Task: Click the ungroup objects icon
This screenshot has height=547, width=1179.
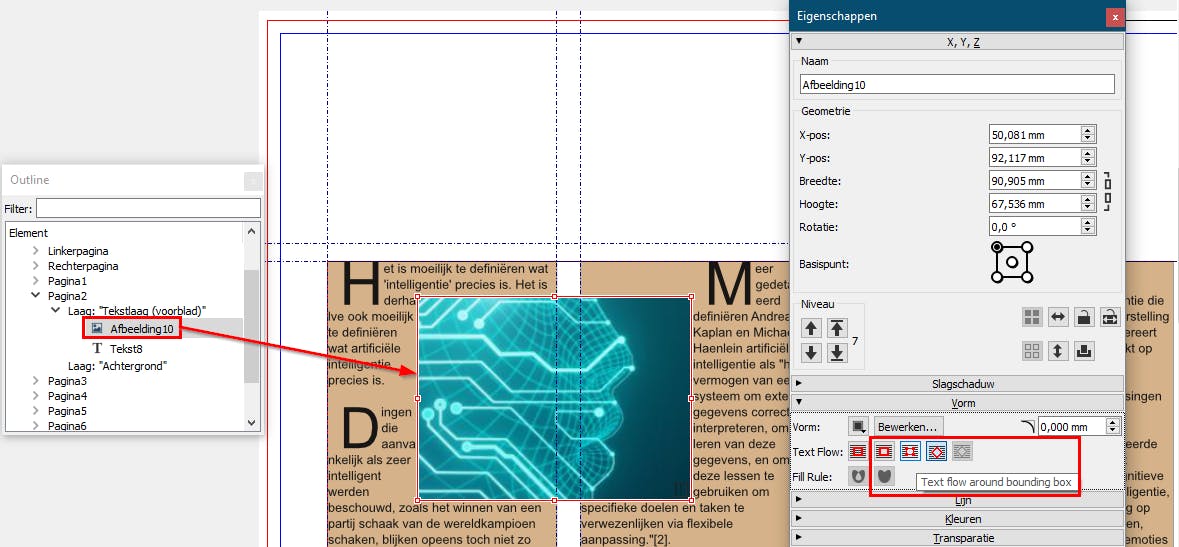Action: (x=1032, y=351)
